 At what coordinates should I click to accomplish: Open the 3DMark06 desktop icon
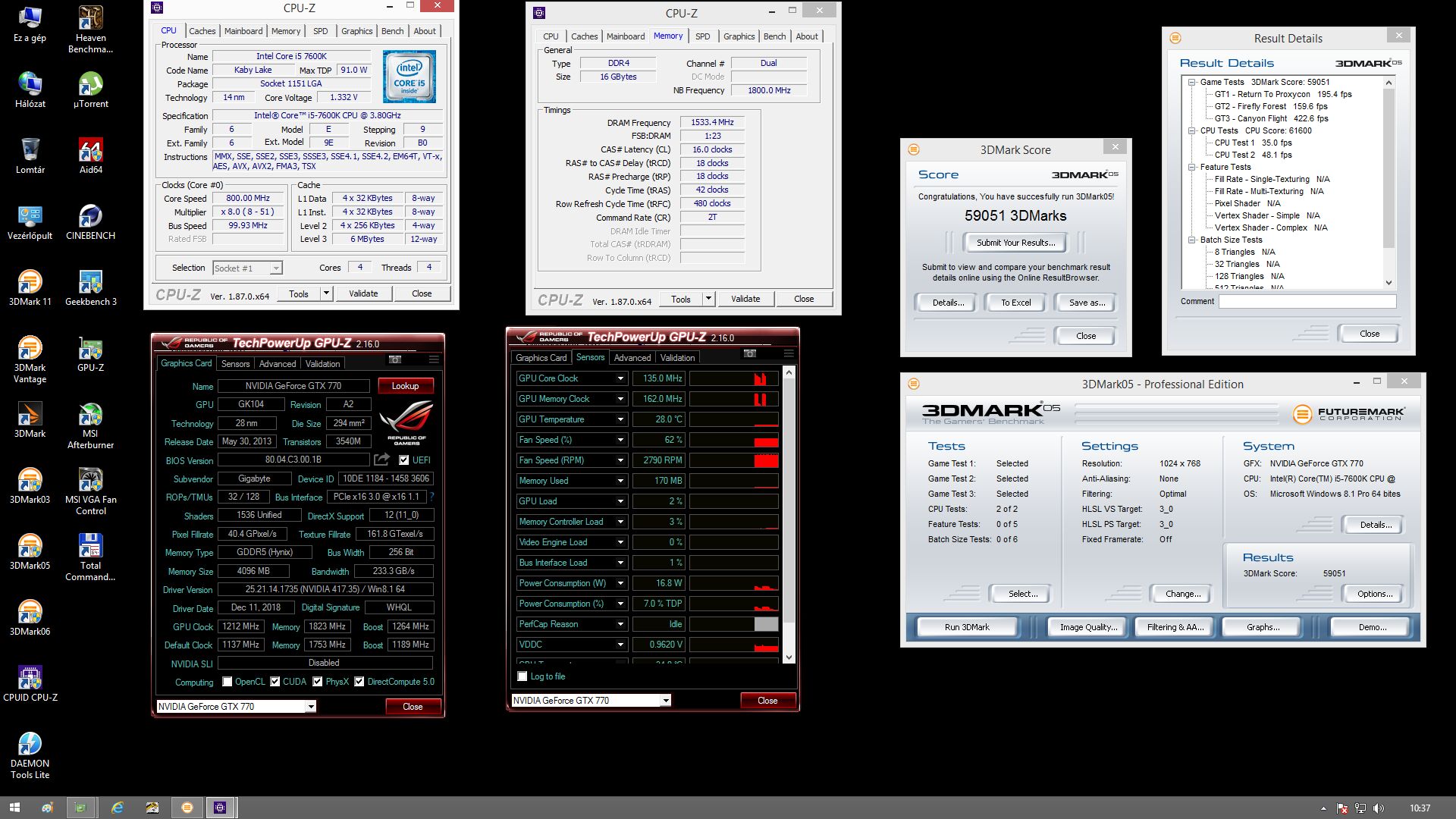[30, 618]
